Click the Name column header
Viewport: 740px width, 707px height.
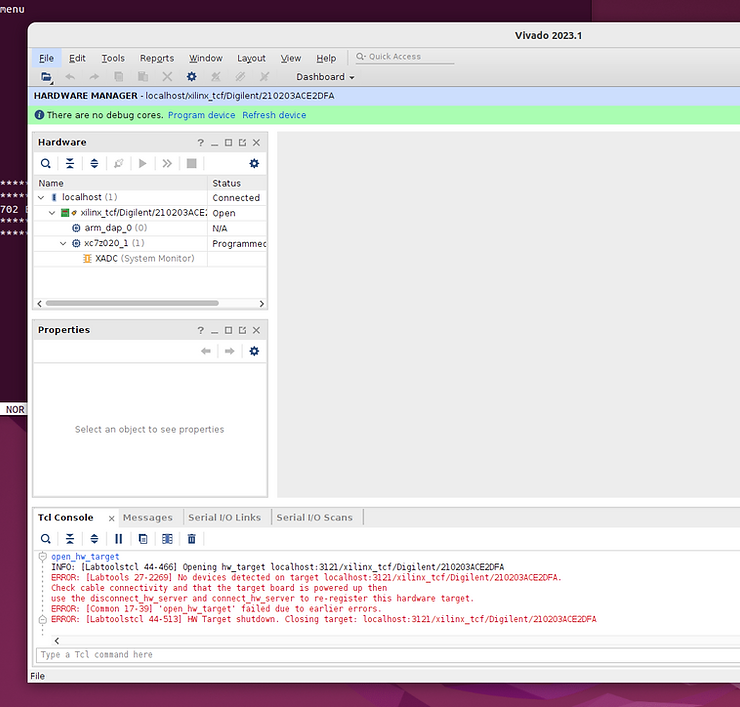[120, 183]
